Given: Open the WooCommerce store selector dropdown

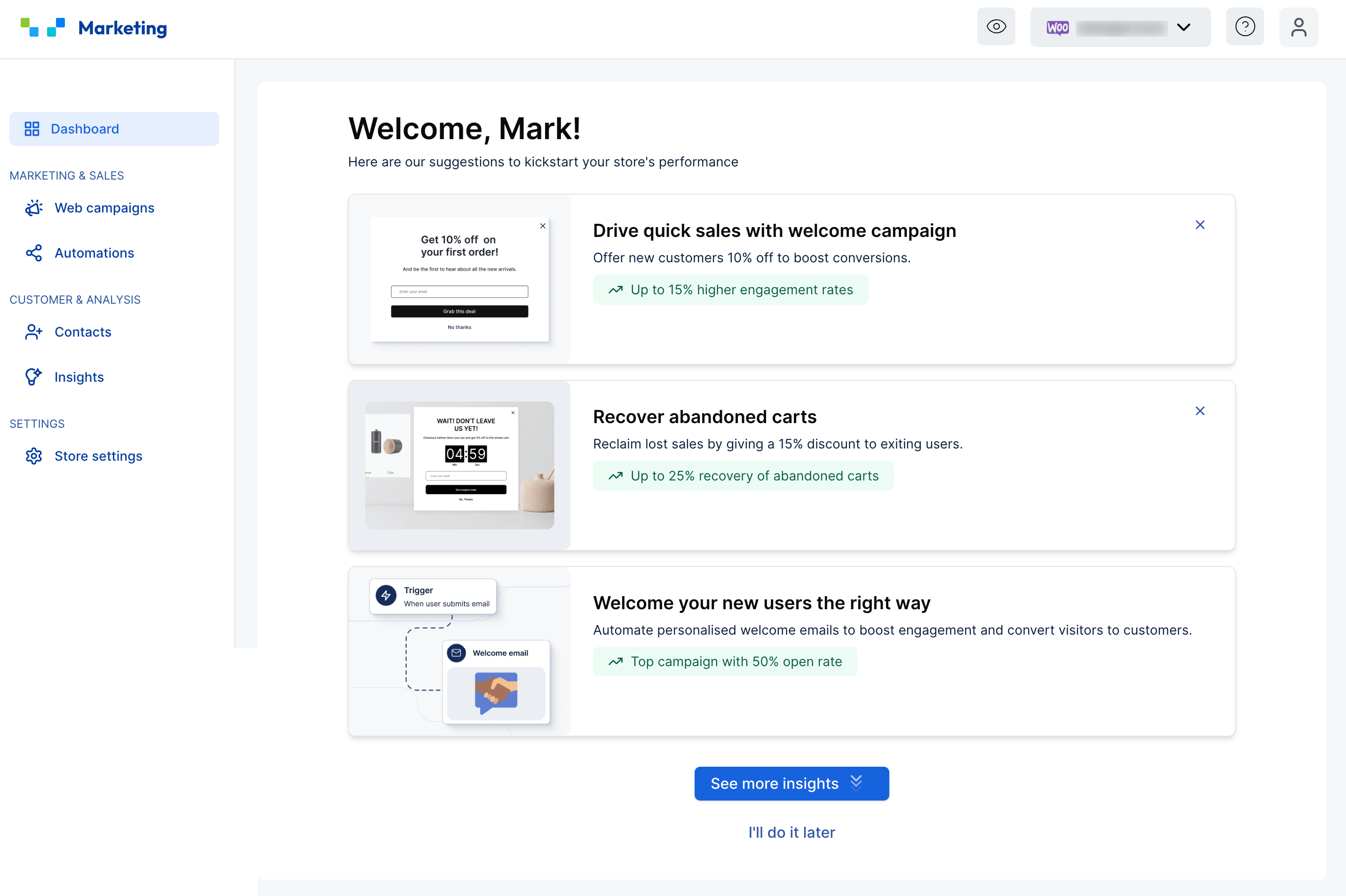Looking at the screenshot, I should pyautogui.click(x=1120, y=27).
